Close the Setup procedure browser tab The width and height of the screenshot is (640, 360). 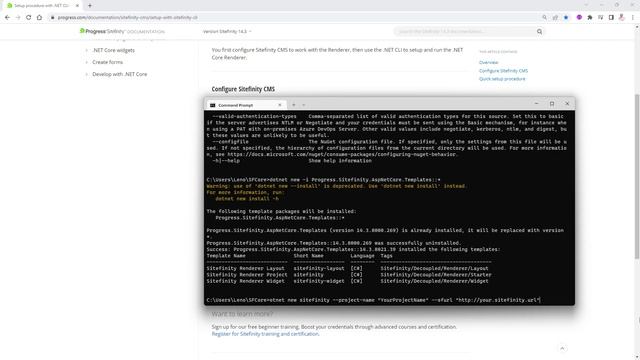77,6
